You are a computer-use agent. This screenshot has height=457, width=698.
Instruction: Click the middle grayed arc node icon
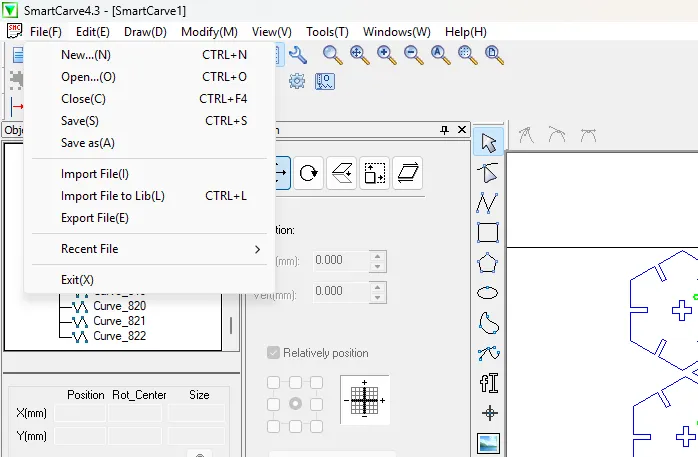(557, 135)
